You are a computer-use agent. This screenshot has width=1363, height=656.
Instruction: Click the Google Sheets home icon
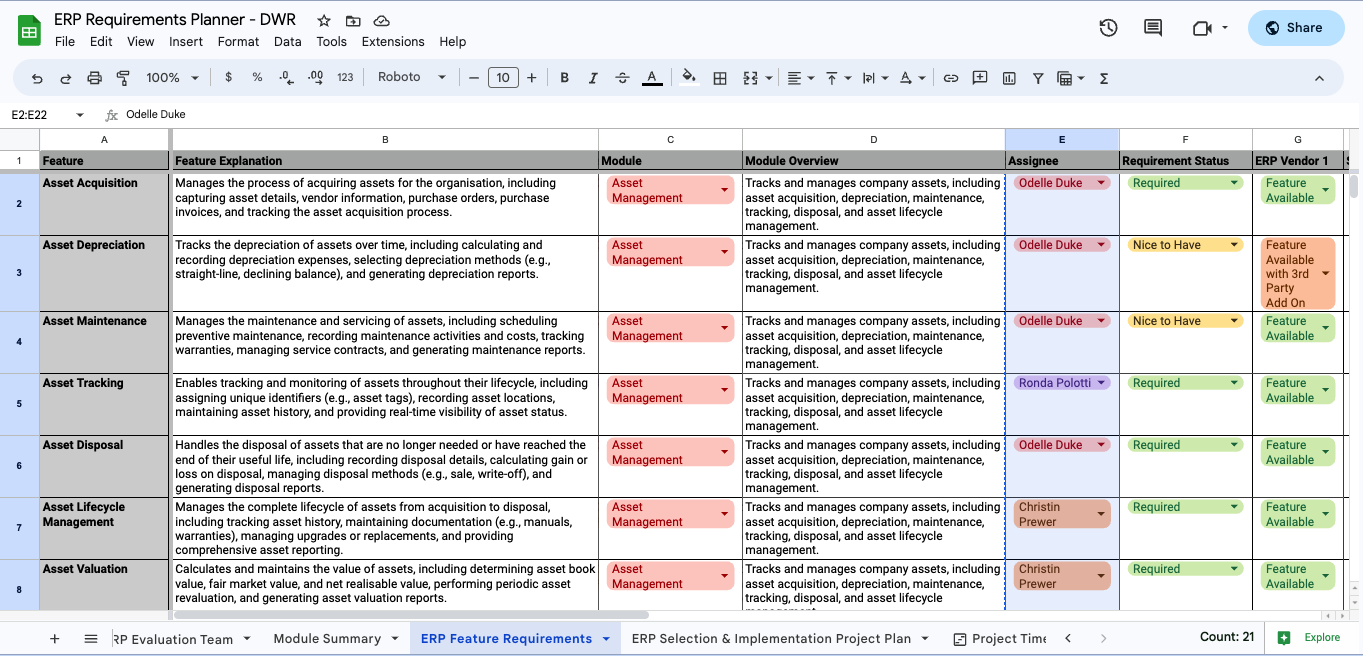[x=29, y=30]
